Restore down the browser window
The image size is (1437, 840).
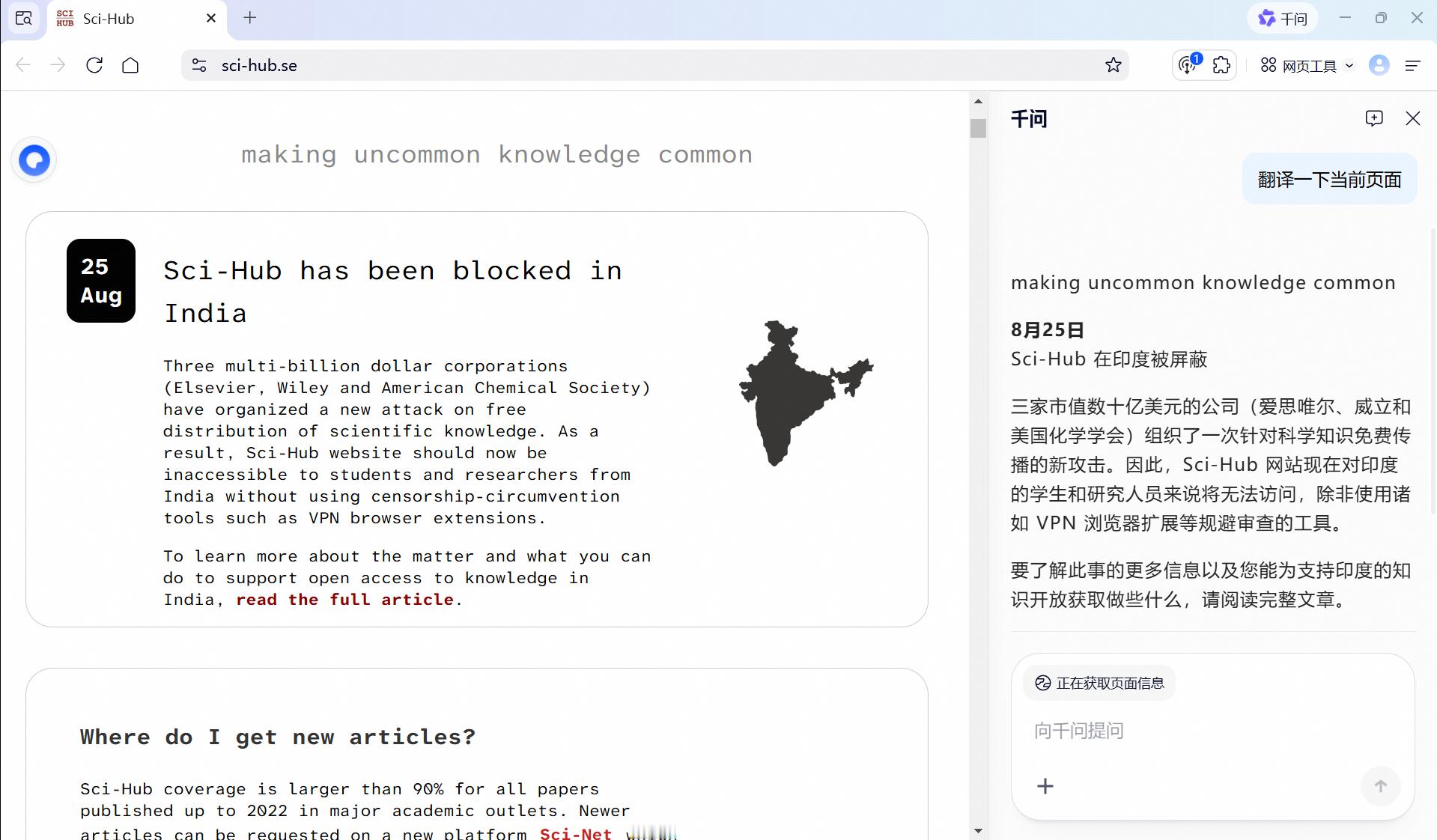[x=1381, y=18]
